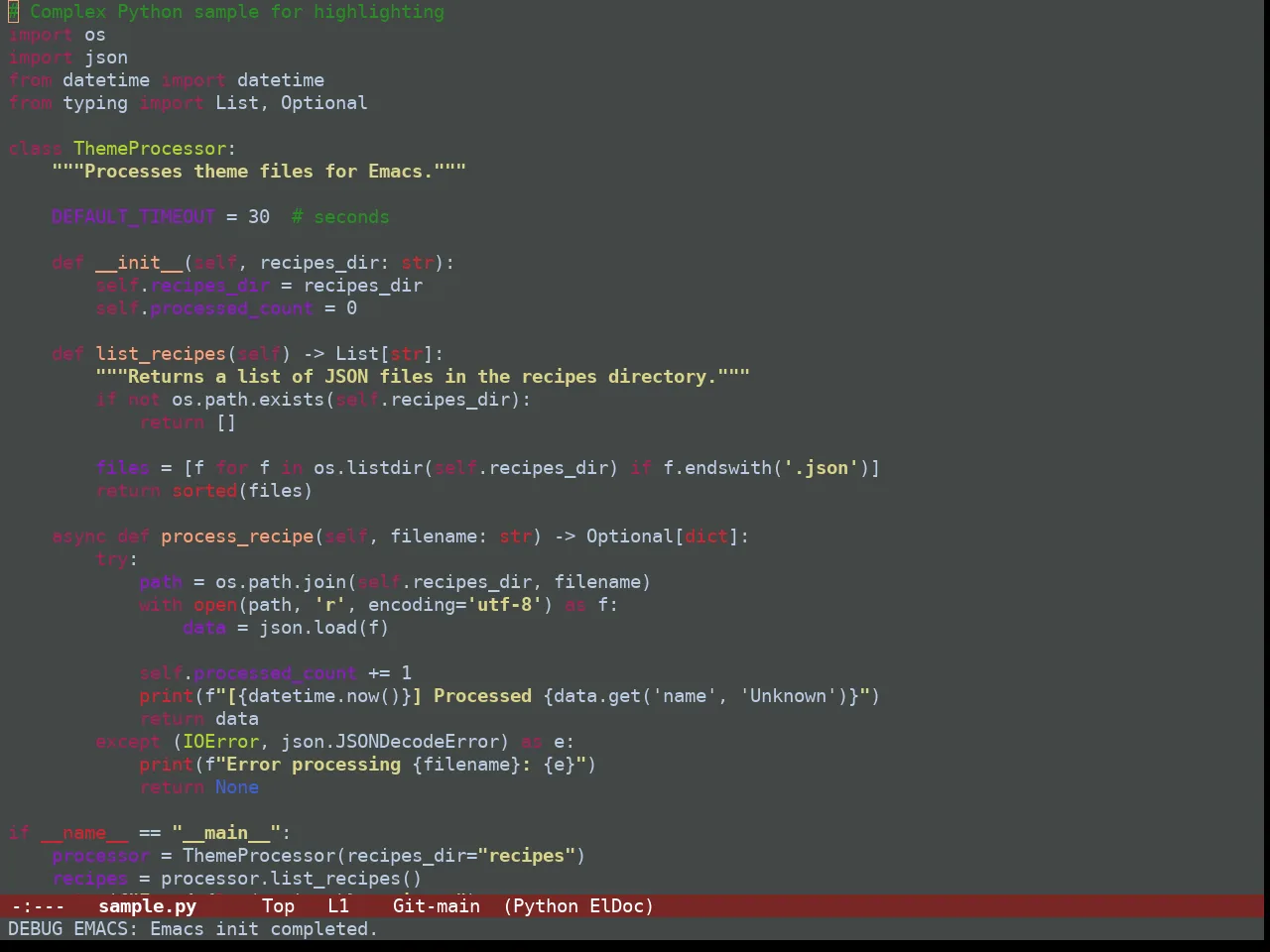Click None in the return None line

coord(237,787)
